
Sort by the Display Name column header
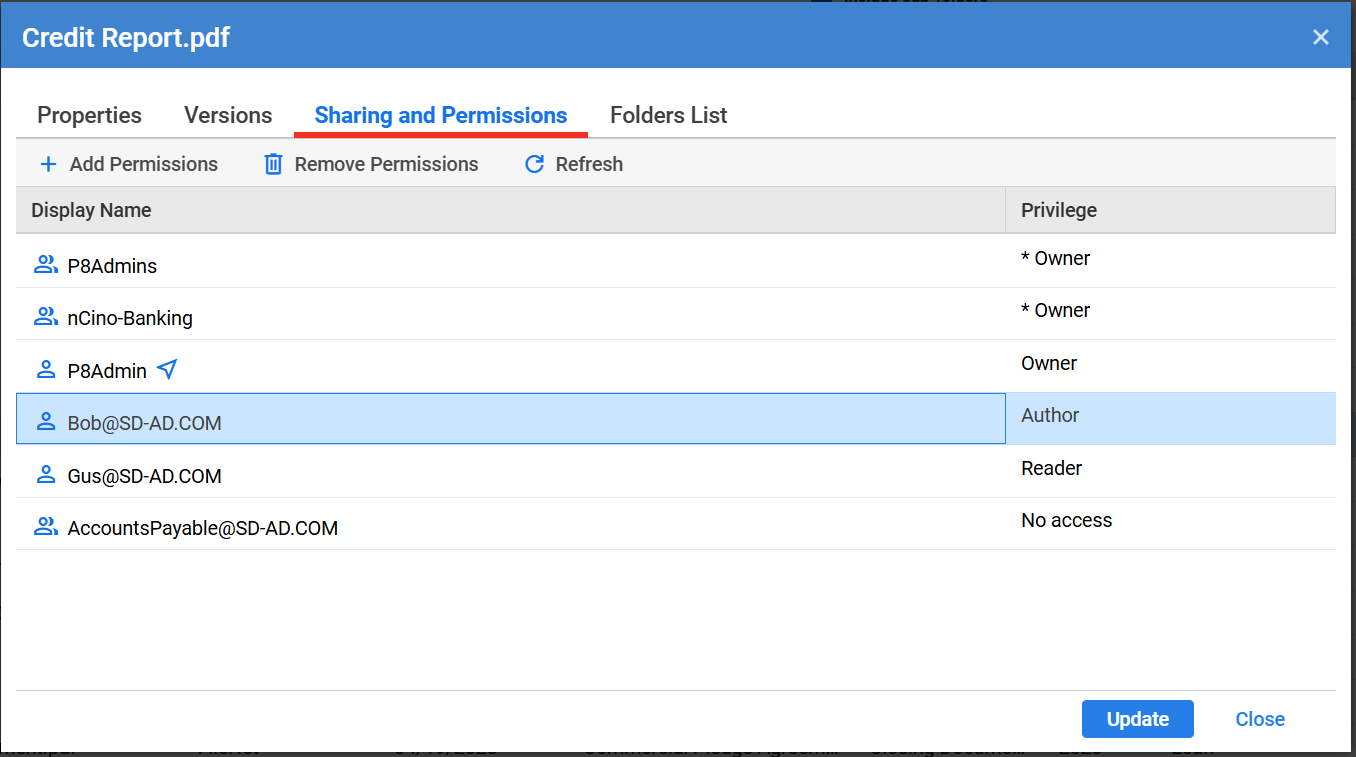click(x=91, y=210)
